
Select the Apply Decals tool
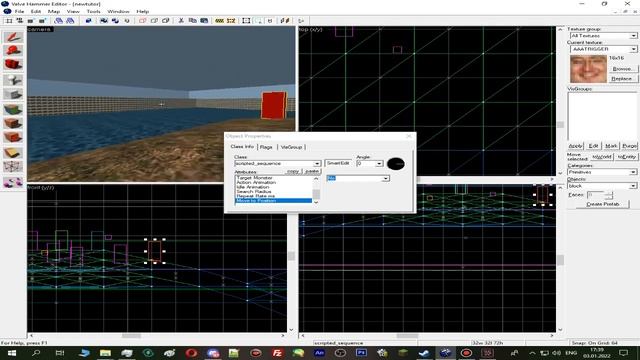pyautogui.click(x=13, y=137)
